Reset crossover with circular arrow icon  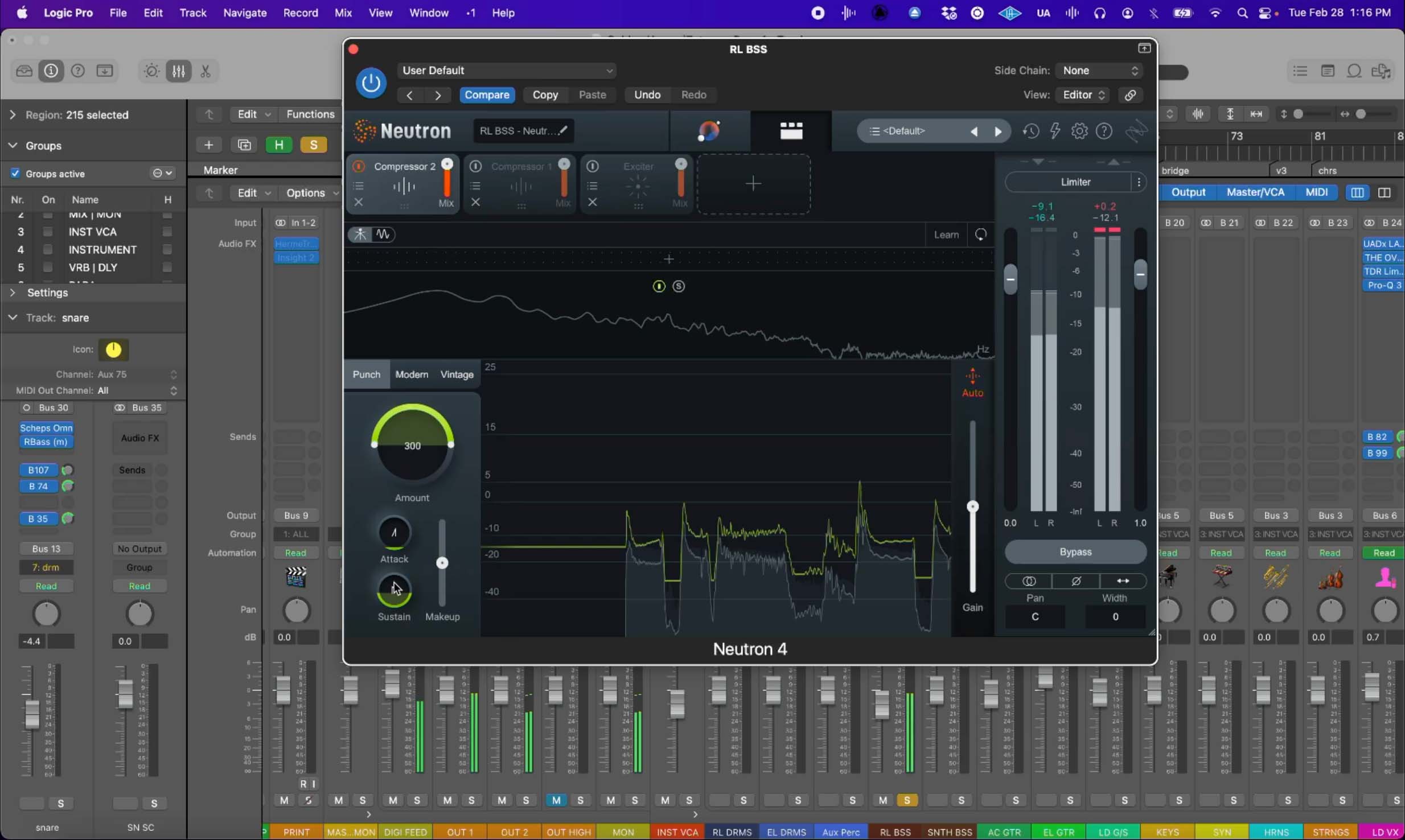tap(980, 234)
